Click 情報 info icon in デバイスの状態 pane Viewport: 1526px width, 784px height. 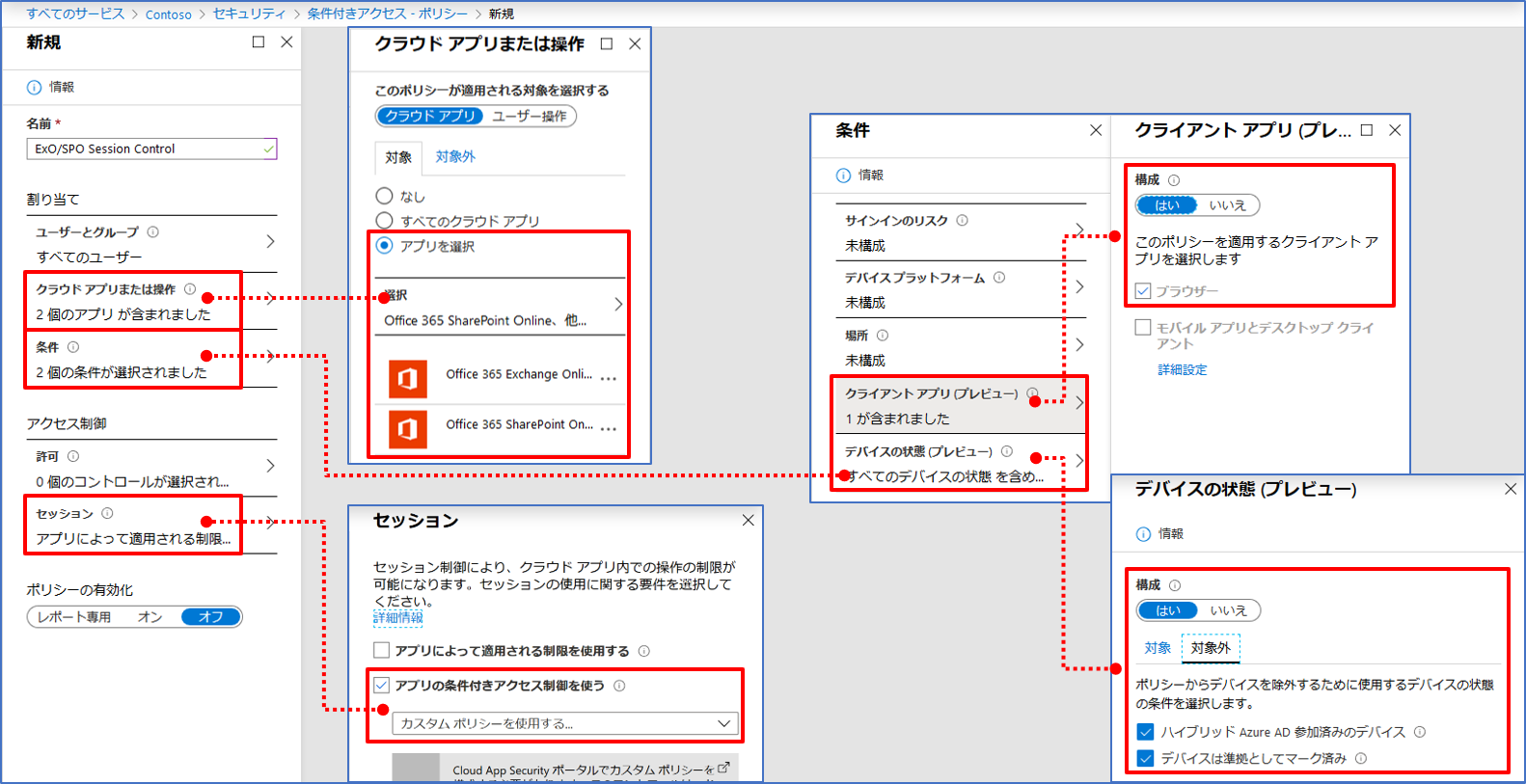click(x=1143, y=533)
